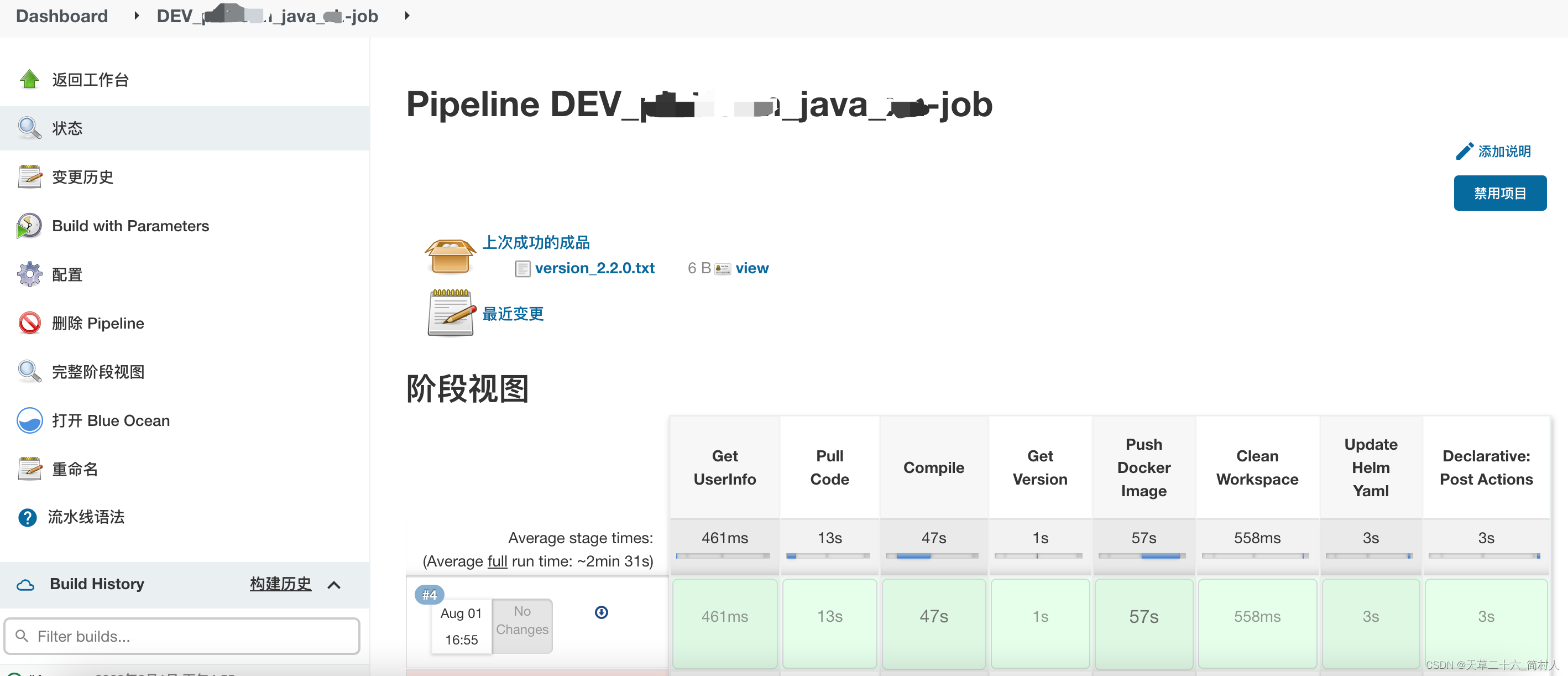The width and height of the screenshot is (1568, 676).
Task: Click the Build with Parameters clock icon
Action: click(29, 226)
